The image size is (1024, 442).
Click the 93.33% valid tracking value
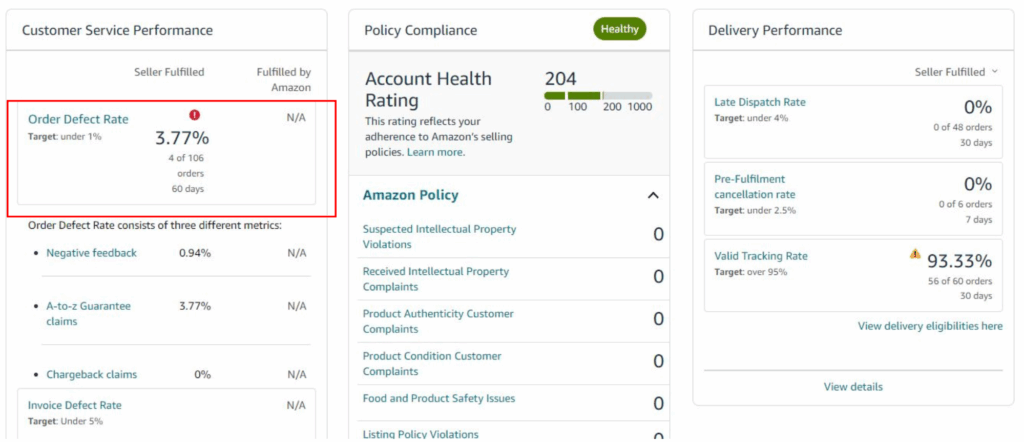click(959, 261)
